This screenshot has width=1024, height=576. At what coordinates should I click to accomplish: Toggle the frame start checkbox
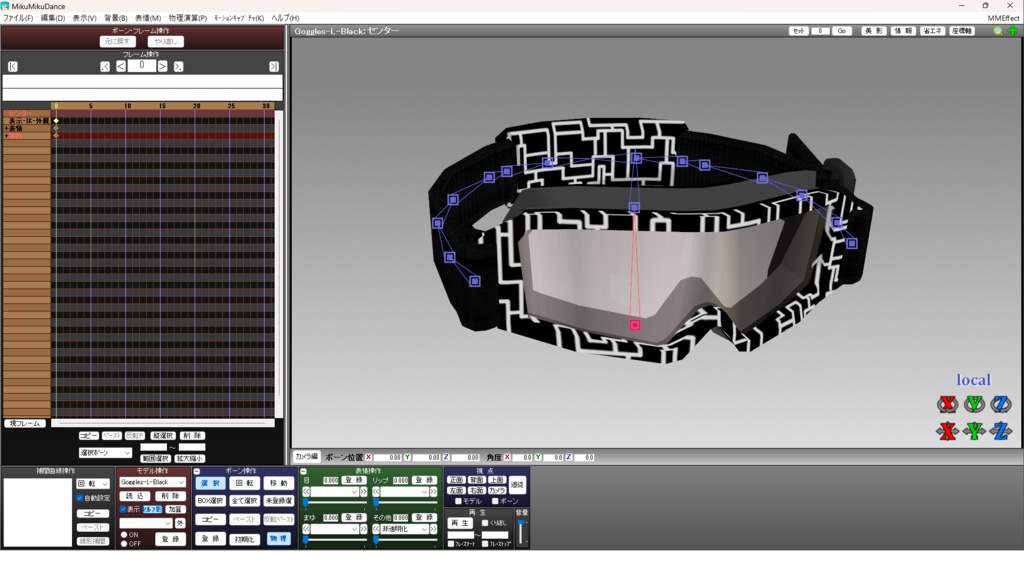tap(451, 543)
